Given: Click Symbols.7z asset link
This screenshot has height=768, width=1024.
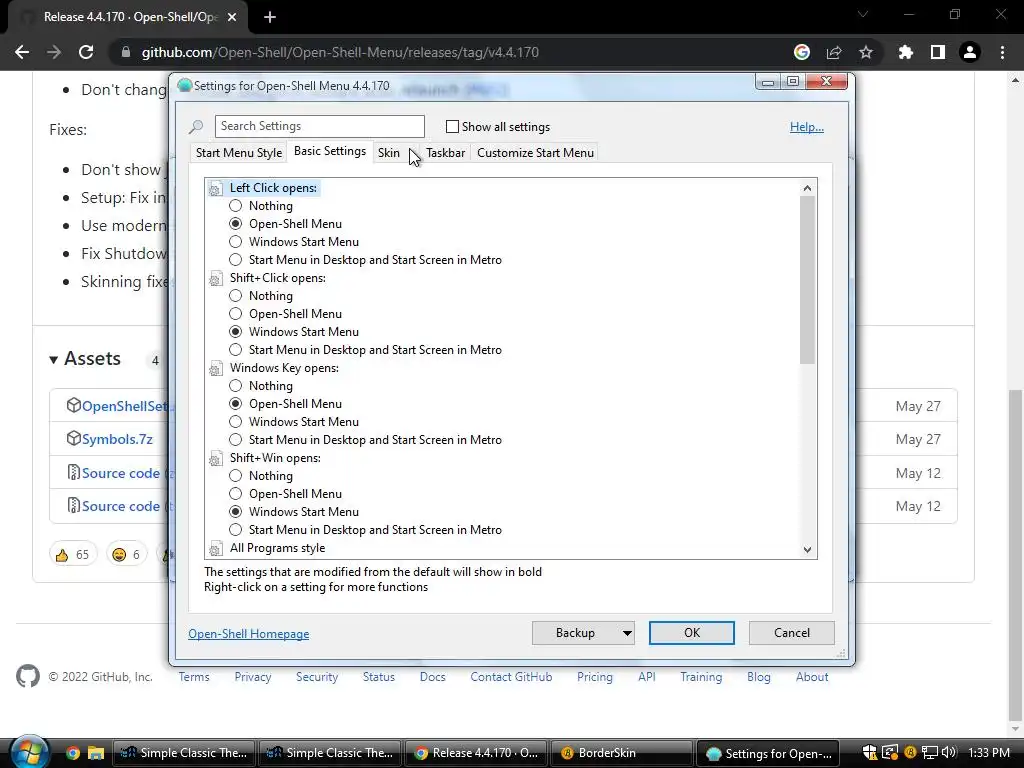Looking at the screenshot, I should (x=118, y=439).
